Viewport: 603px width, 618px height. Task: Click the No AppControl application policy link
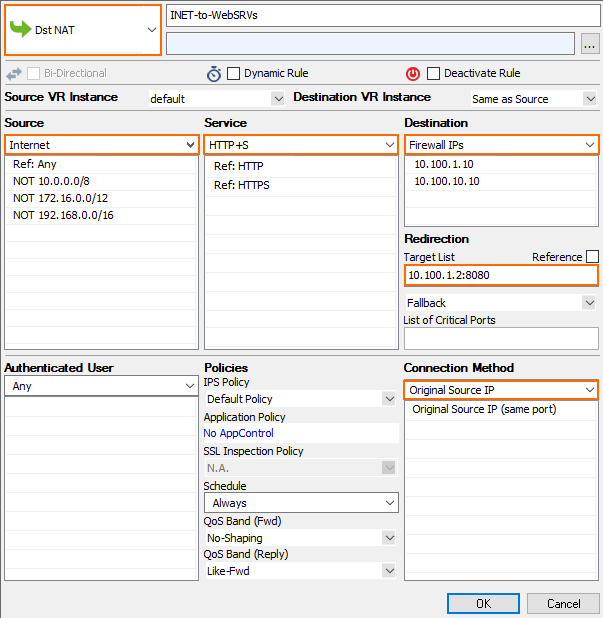pyautogui.click(x=238, y=433)
